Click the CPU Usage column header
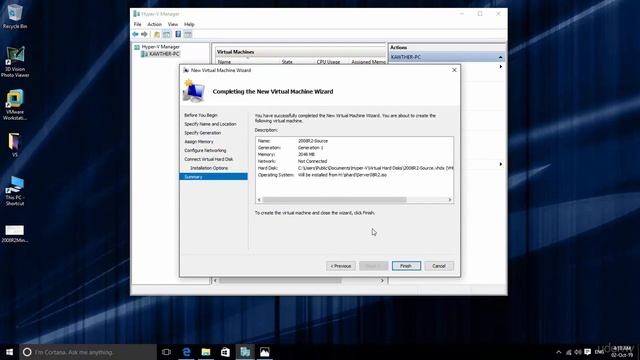Screen dimensions: 640x360 pyautogui.click(x=329, y=62)
